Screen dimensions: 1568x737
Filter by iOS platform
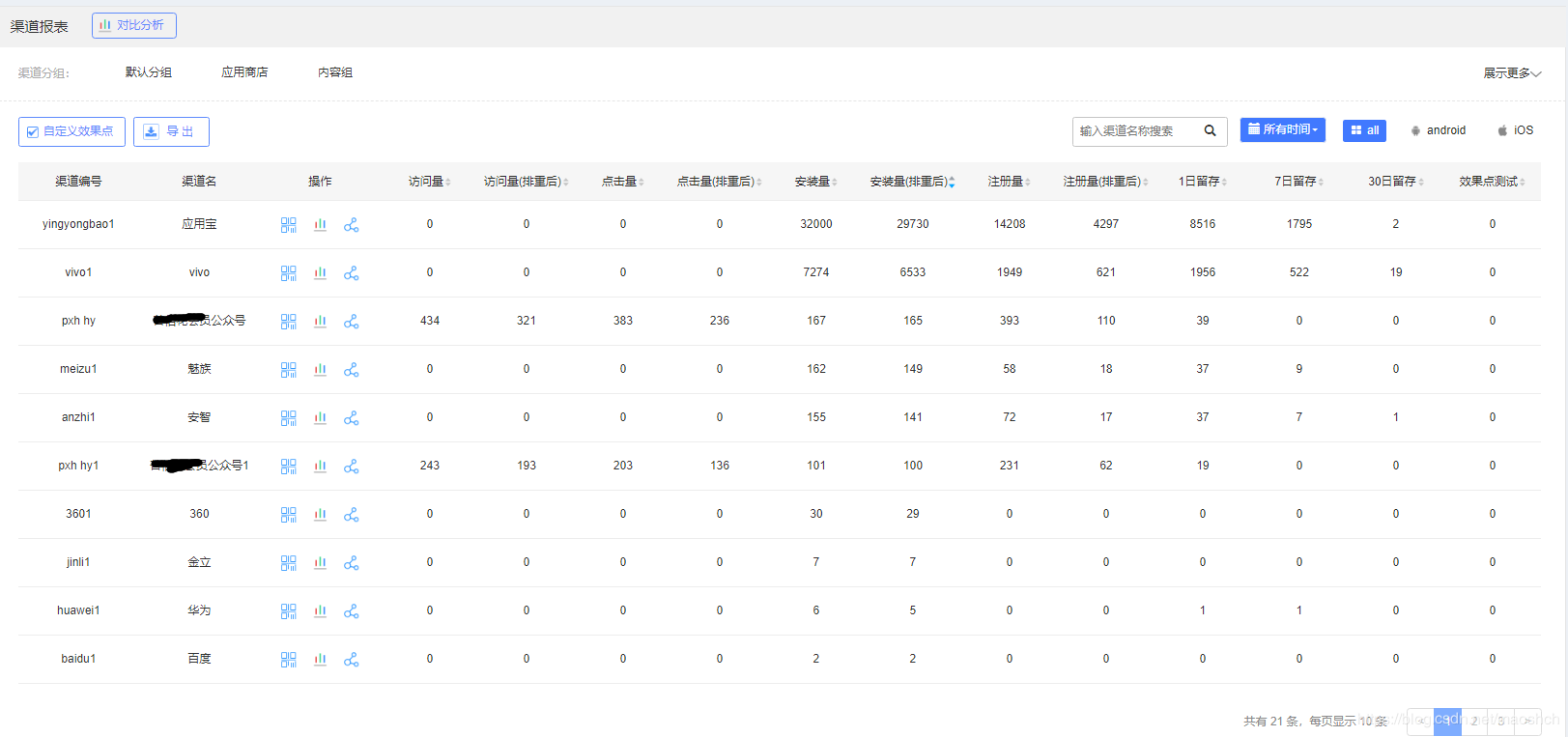1515,130
